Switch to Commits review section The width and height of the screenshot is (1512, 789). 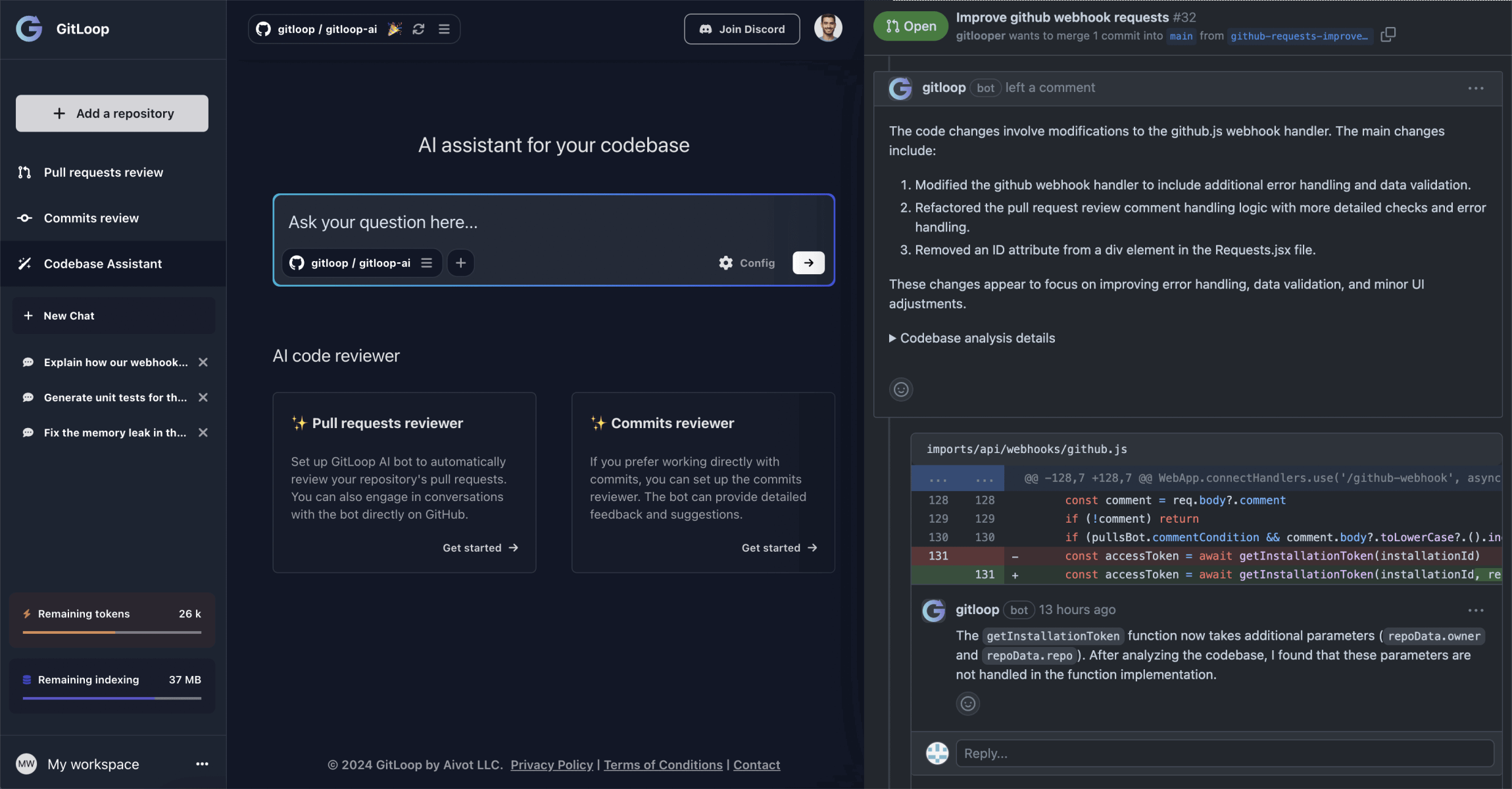pyautogui.click(x=91, y=218)
